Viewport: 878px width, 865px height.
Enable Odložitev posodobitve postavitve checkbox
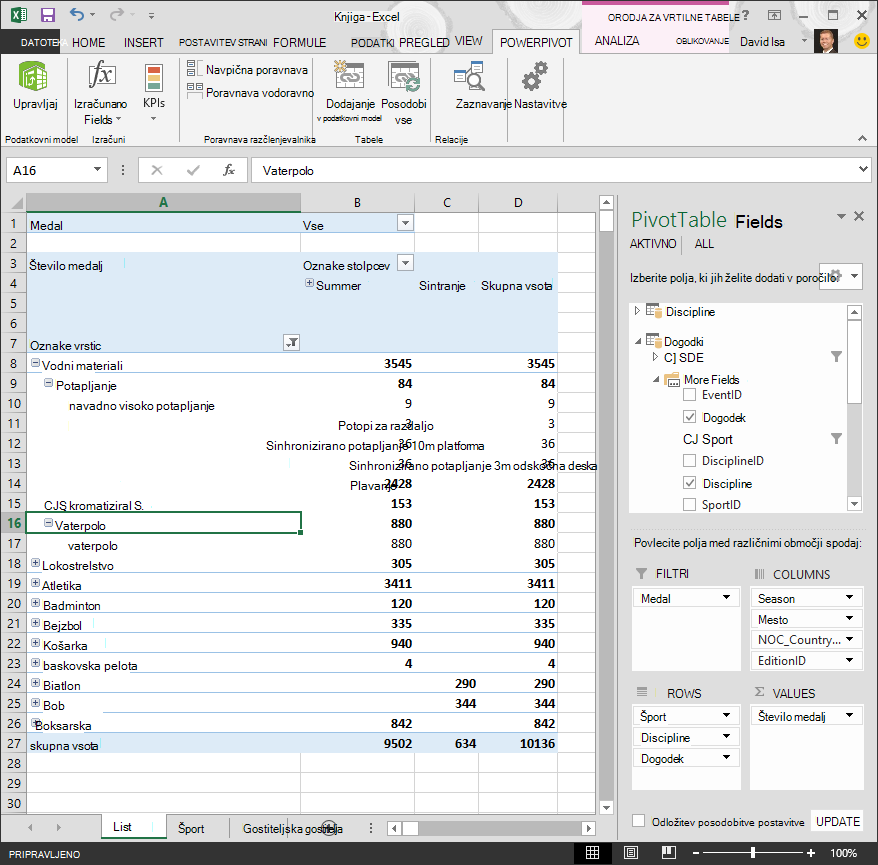click(x=638, y=820)
